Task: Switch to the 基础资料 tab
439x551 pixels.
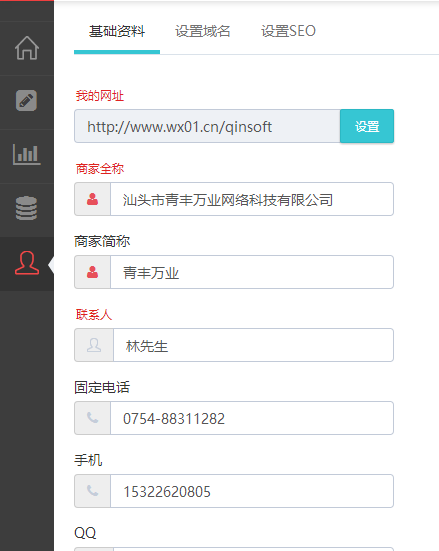Action: pos(117,31)
